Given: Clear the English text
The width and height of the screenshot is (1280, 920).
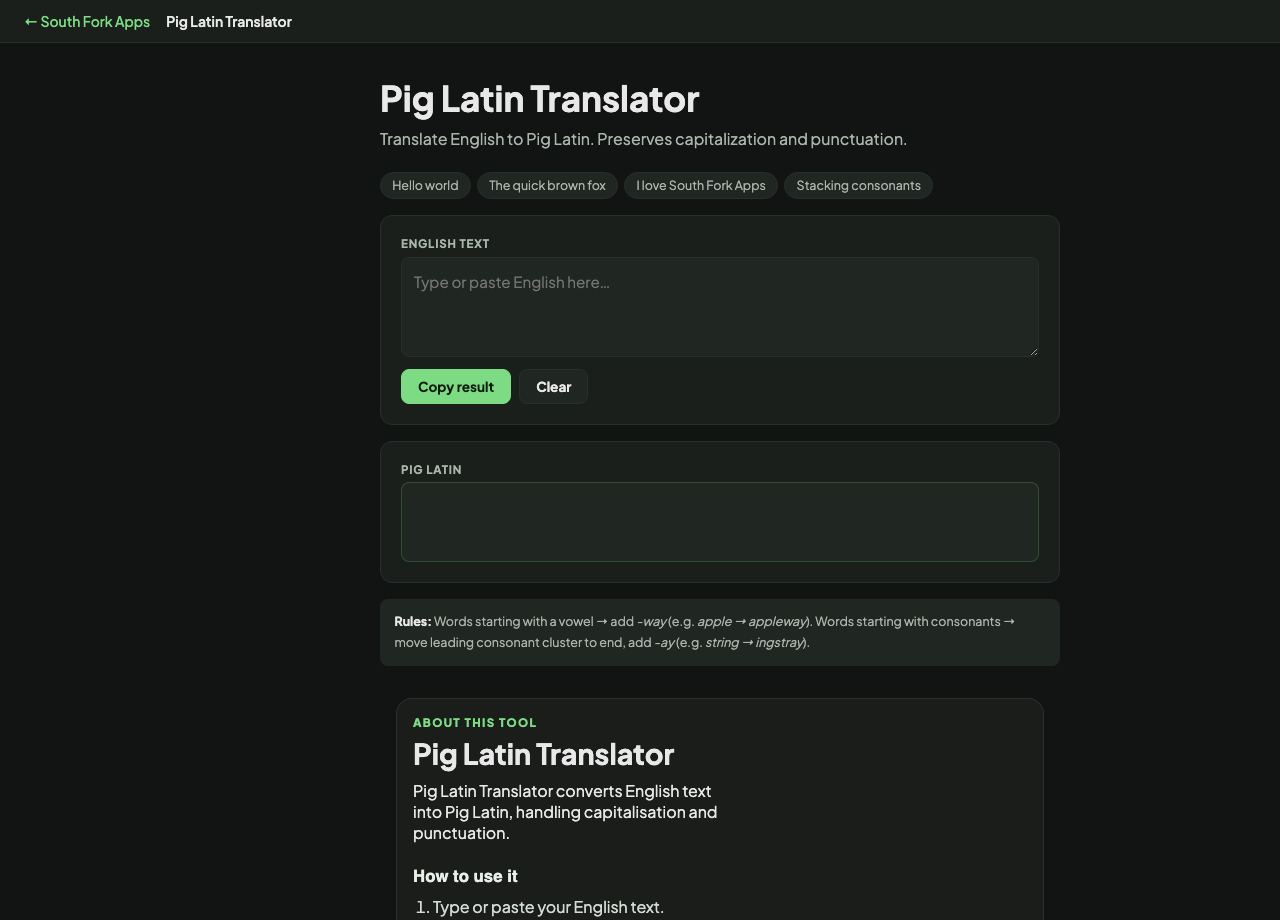Looking at the screenshot, I should coord(553,387).
